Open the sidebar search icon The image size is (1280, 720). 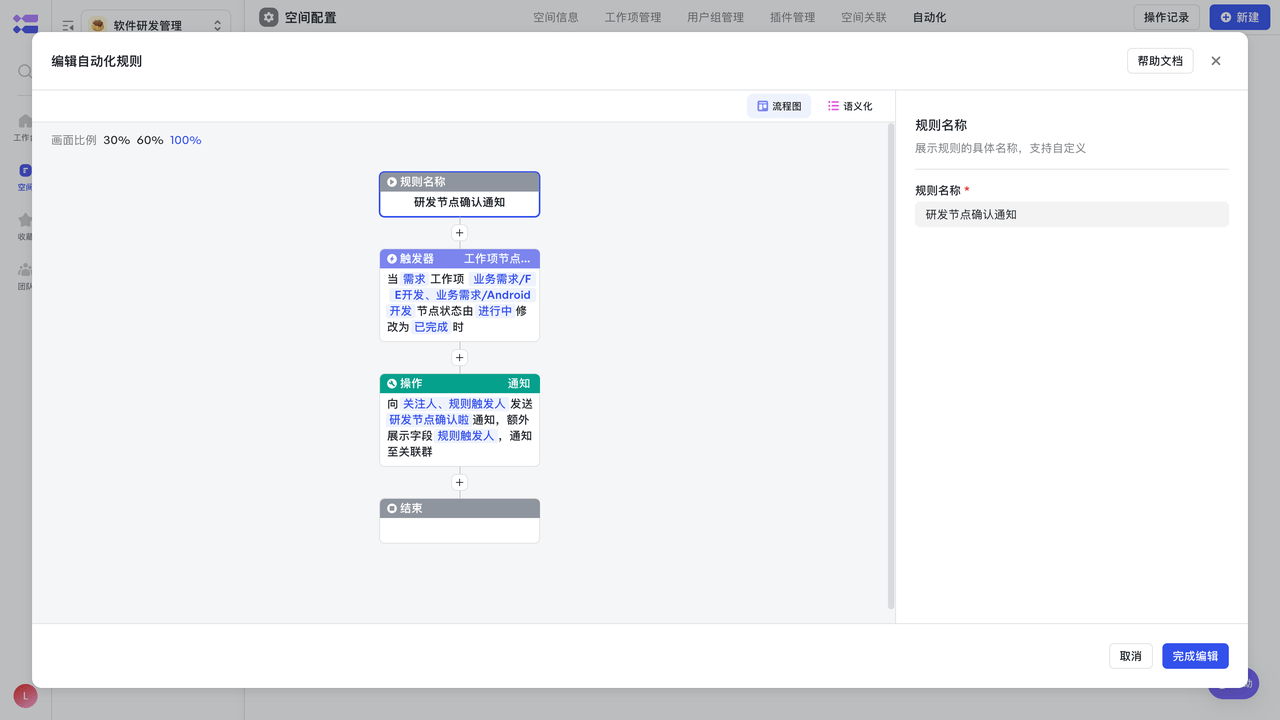pyautogui.click(x=25, y=71)
